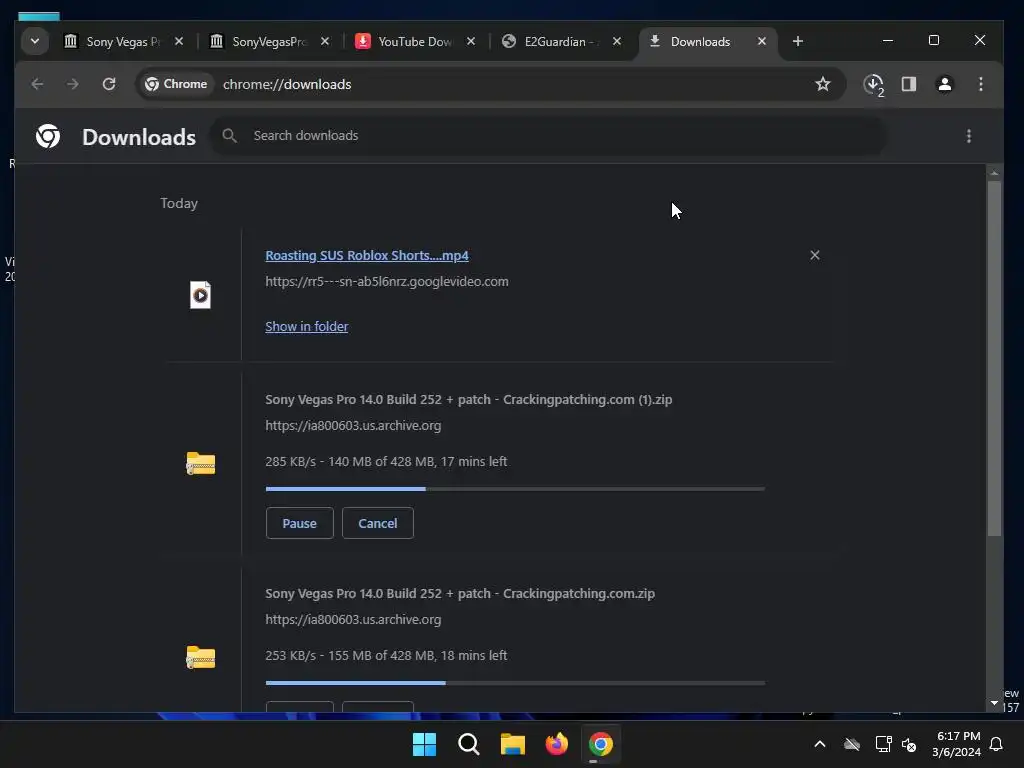Click the mp4 video file icon
This screenshot has height=768, width=1024.
(200, 295)
